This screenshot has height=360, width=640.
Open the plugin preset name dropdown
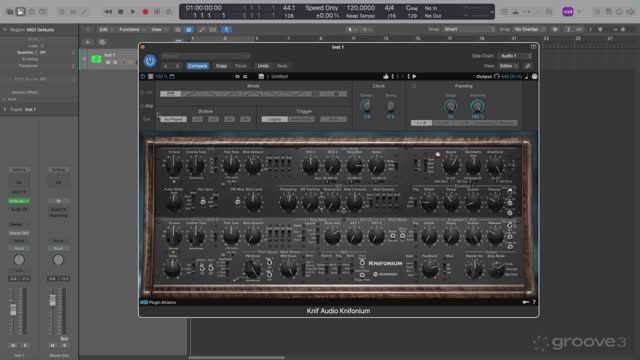pos(205,56)
